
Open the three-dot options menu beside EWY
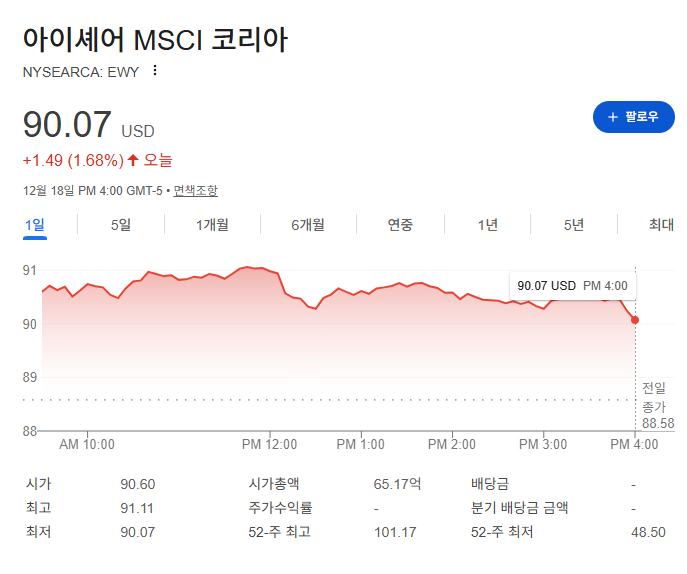pos(155,71)
